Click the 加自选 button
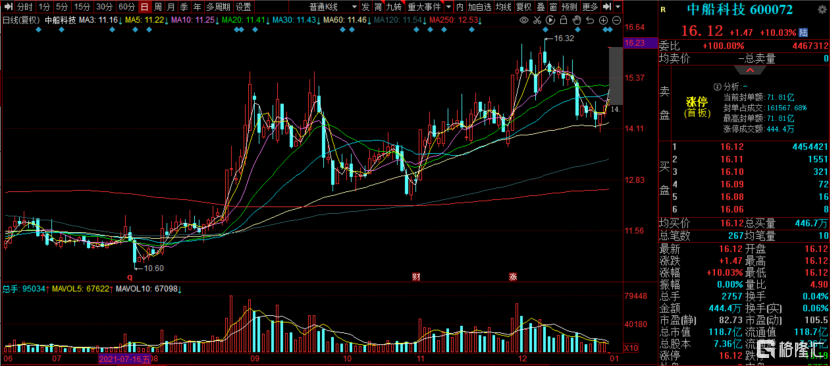Viewport: 831px width, 366px height. point(480,7)
